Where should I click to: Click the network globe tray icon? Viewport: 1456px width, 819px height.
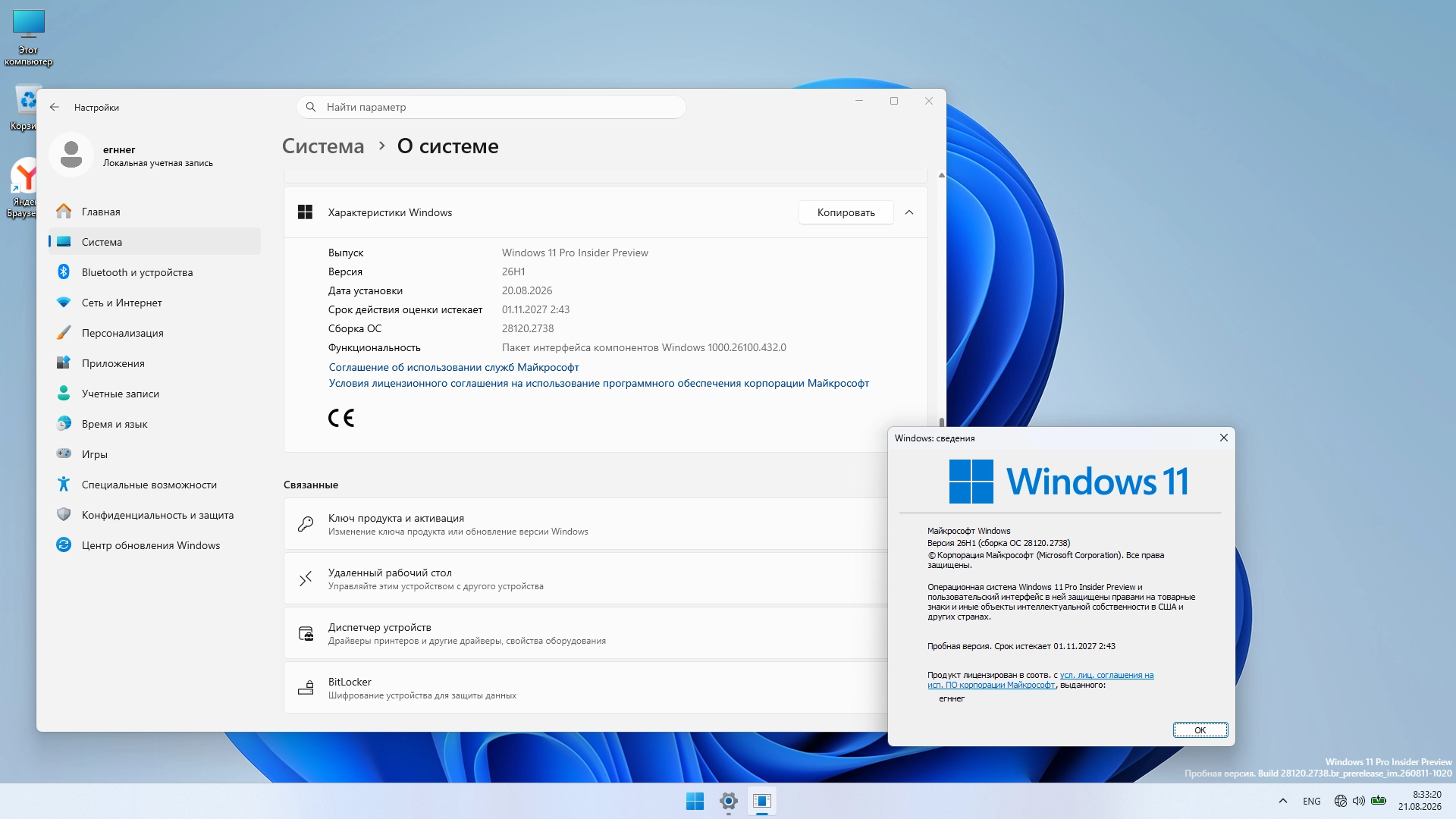1340,801
